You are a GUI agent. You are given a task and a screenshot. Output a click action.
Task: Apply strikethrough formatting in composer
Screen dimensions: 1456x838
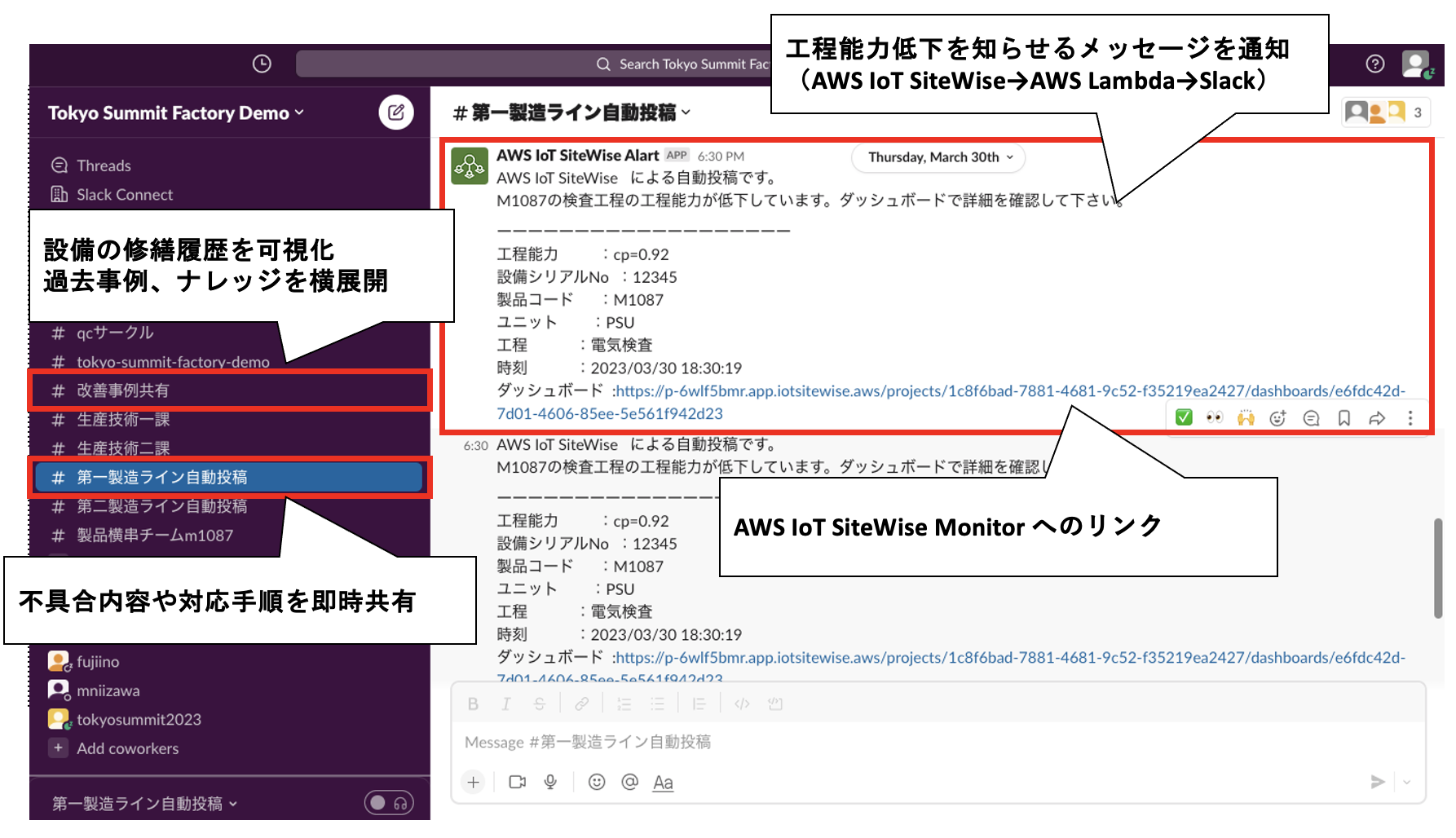tap(539, 703)
